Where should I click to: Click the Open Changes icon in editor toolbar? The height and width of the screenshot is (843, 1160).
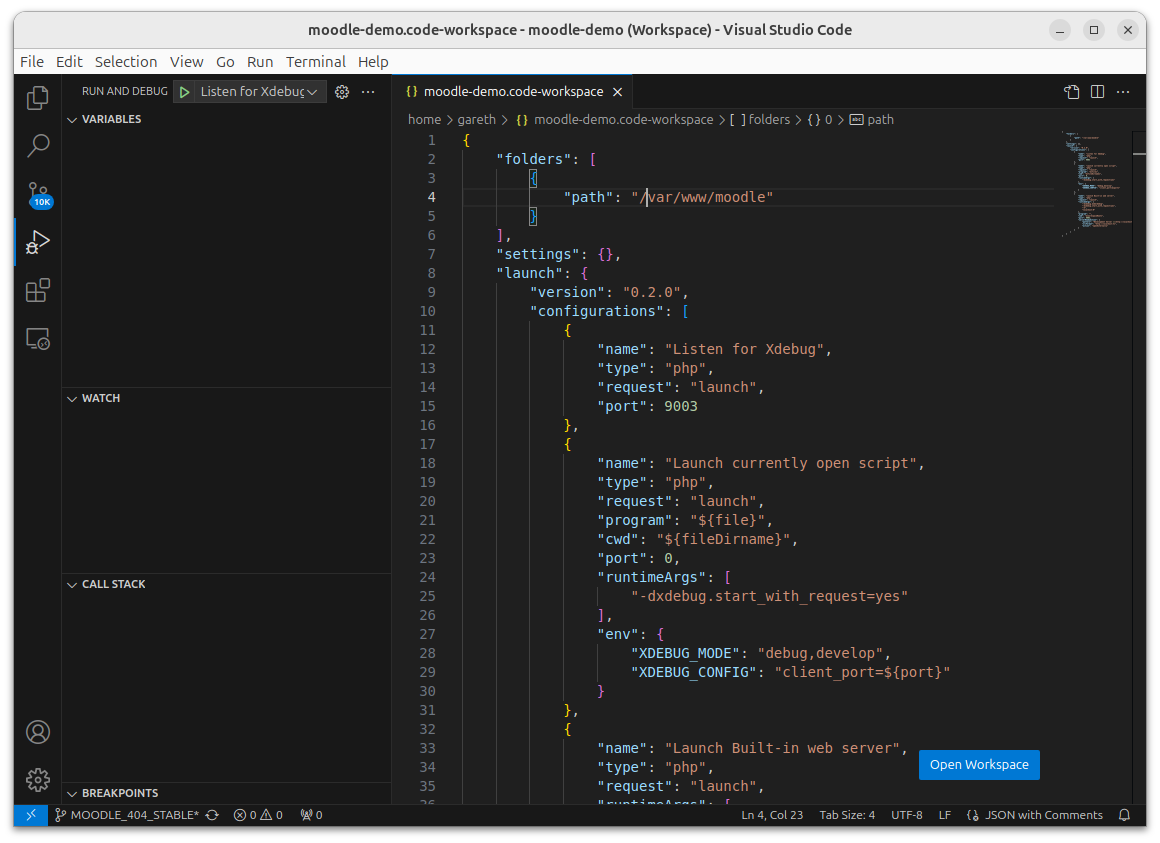pyautogui.click(x=1072, y=92)
